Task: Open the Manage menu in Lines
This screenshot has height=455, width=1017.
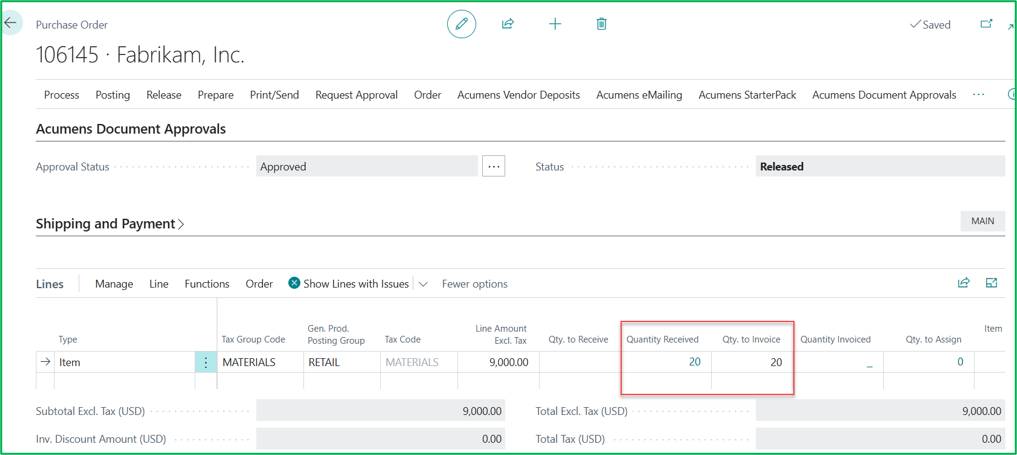Action: point(114,284)
